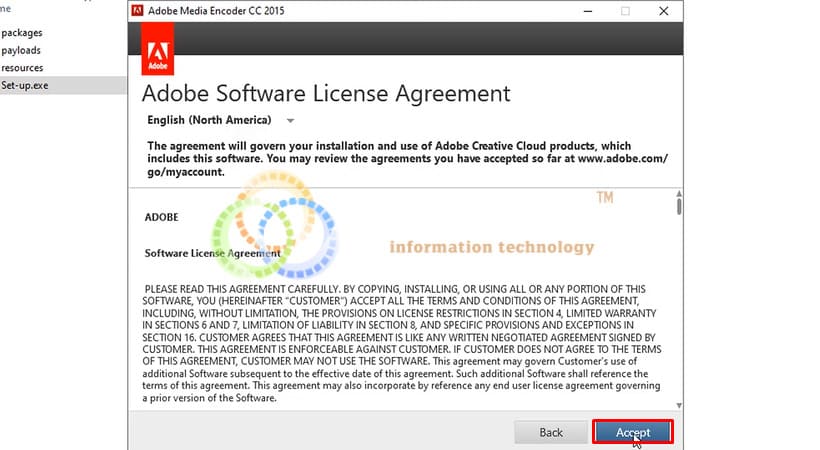Image resolution: width=820 pixels, height=450 pixels.
Task: Go back with the Back button
Action: click(x=551, y=432)
